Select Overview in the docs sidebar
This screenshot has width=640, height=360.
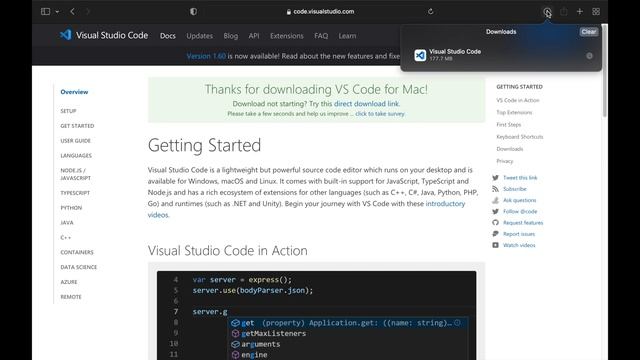[74, 92]
